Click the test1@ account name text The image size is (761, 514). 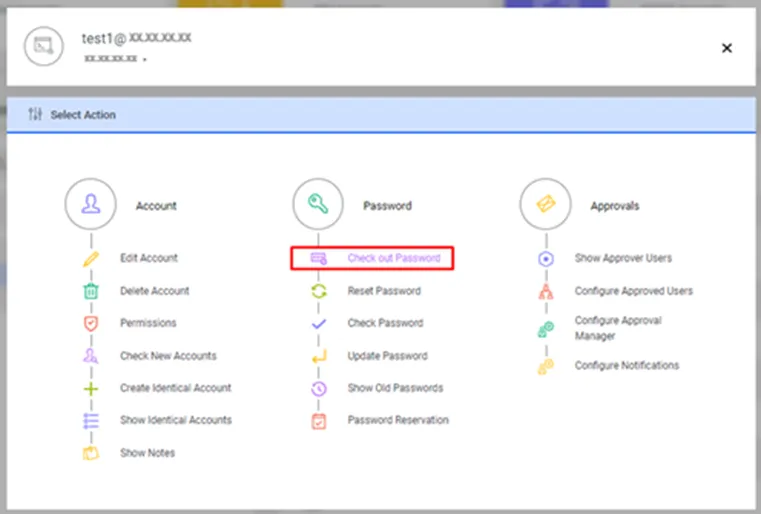136,38
